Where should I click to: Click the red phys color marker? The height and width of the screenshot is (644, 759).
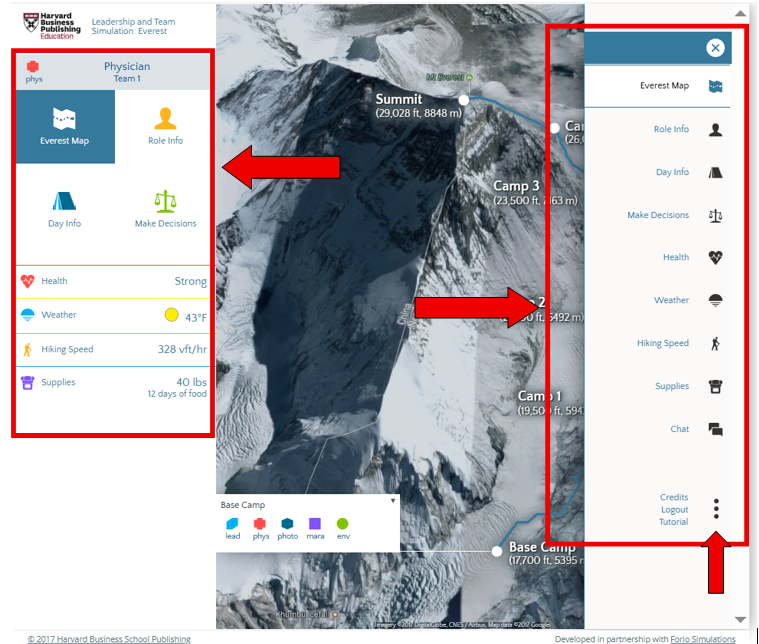[x=260, y=523]
